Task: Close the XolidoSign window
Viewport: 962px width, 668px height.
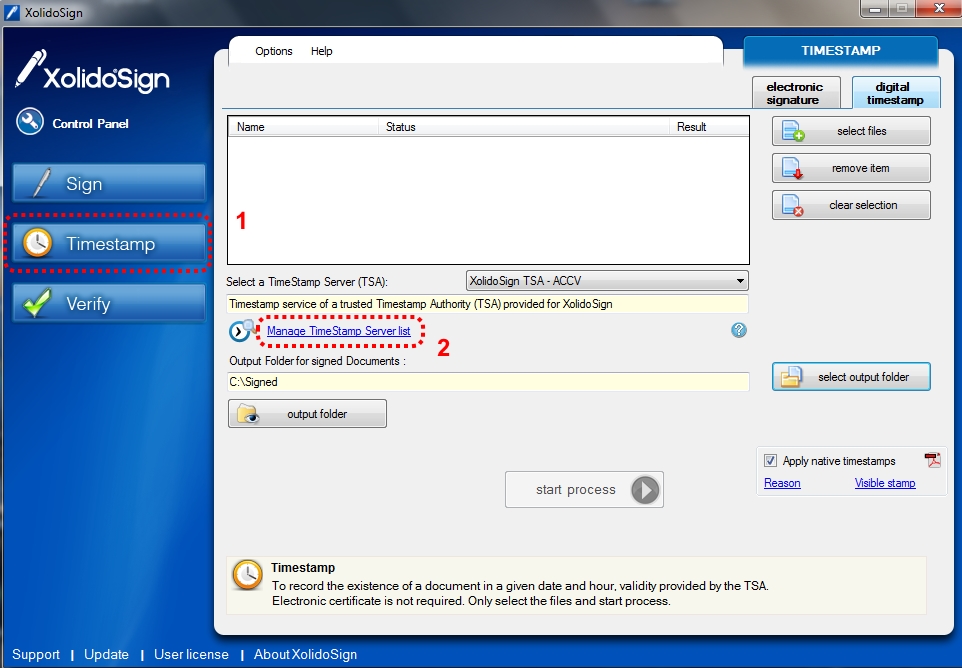Action: 938,9
